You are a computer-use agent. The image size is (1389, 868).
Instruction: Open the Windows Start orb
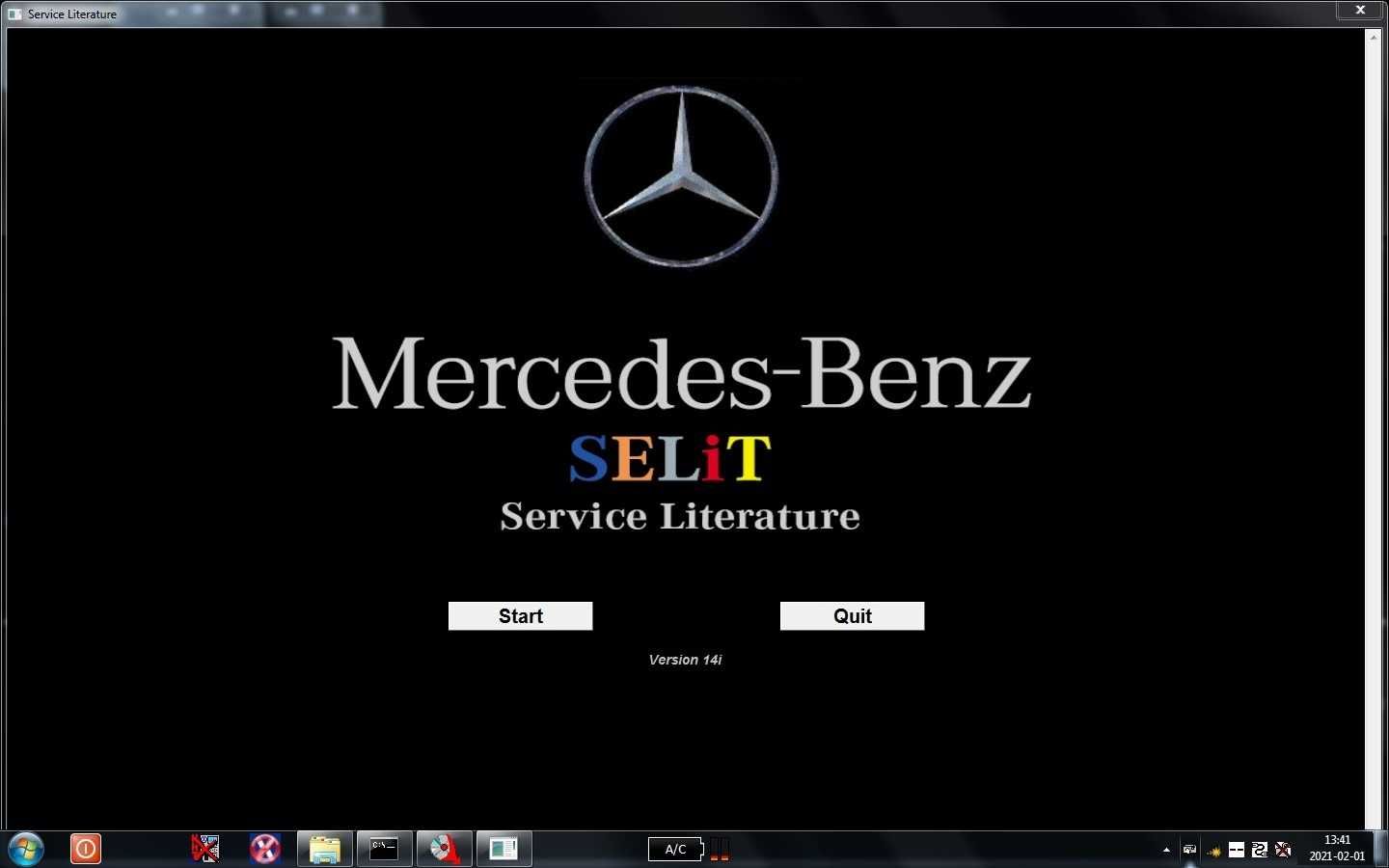click(x=26, y=850)
